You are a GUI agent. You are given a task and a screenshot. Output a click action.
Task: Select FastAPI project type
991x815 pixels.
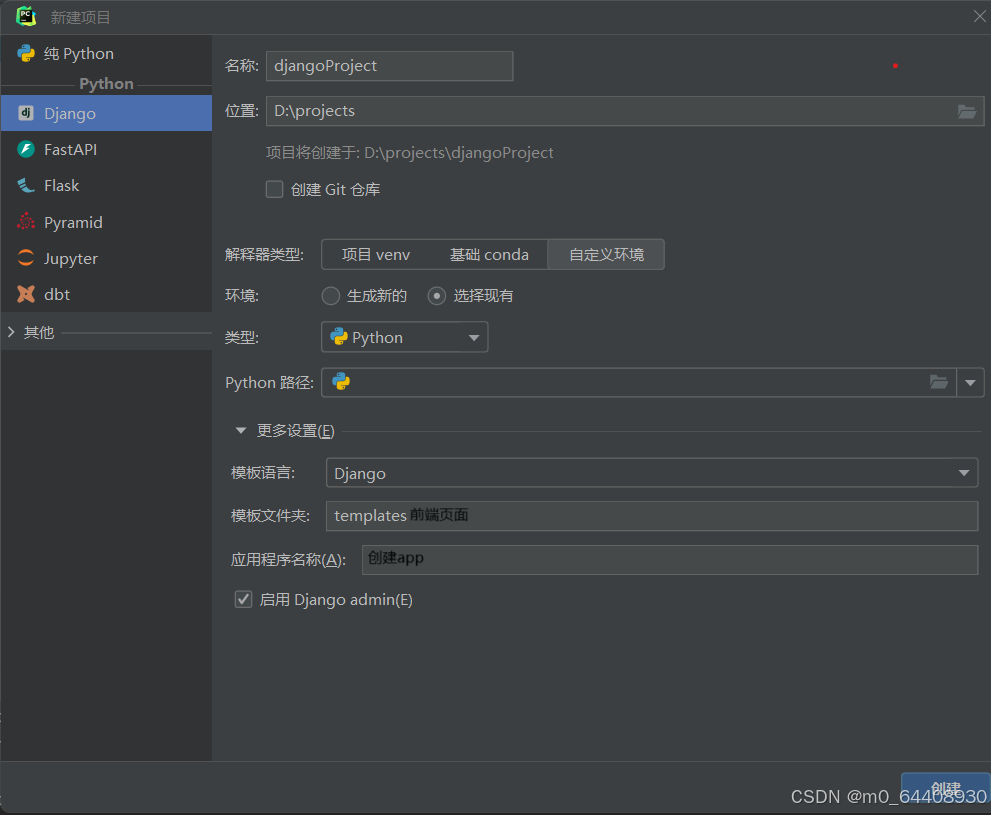(x=106, y=149)
